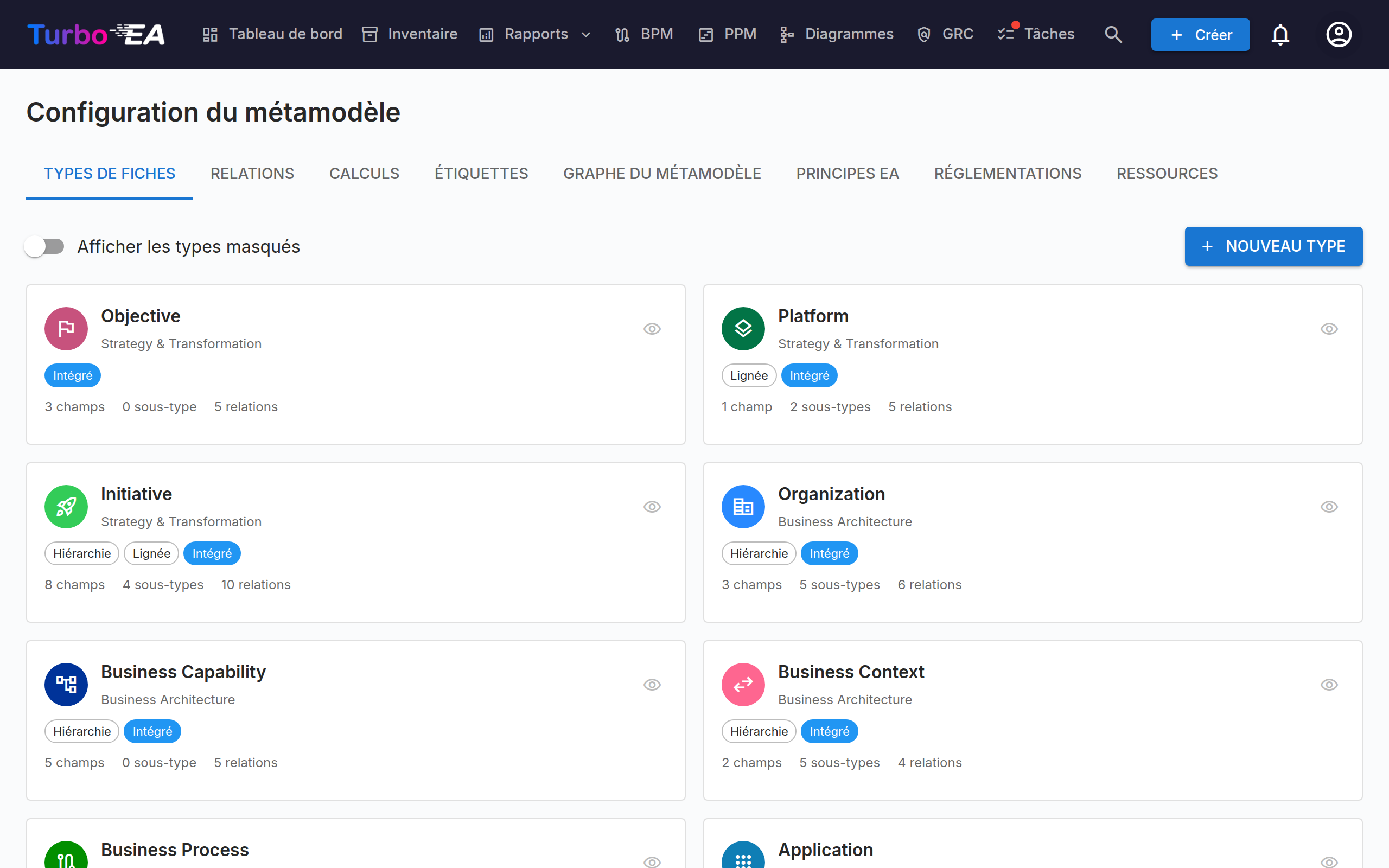Open the Initiative card title
The width and height of the screenshot is (1389, 868).
tap(137, 494)
